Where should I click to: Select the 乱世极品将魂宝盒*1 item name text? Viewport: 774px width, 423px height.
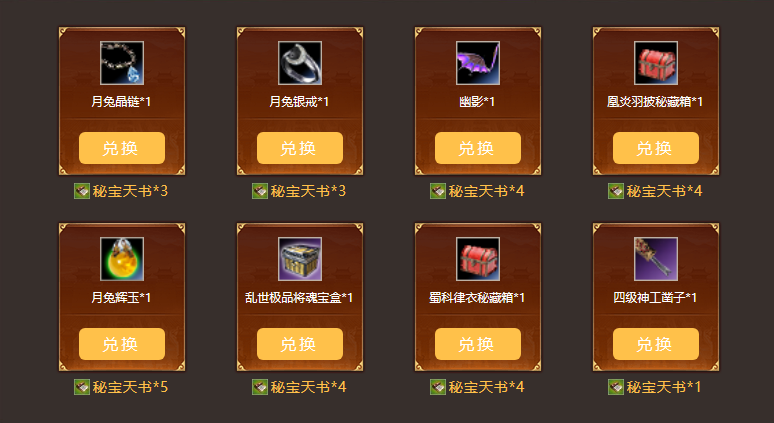[299, 298]
